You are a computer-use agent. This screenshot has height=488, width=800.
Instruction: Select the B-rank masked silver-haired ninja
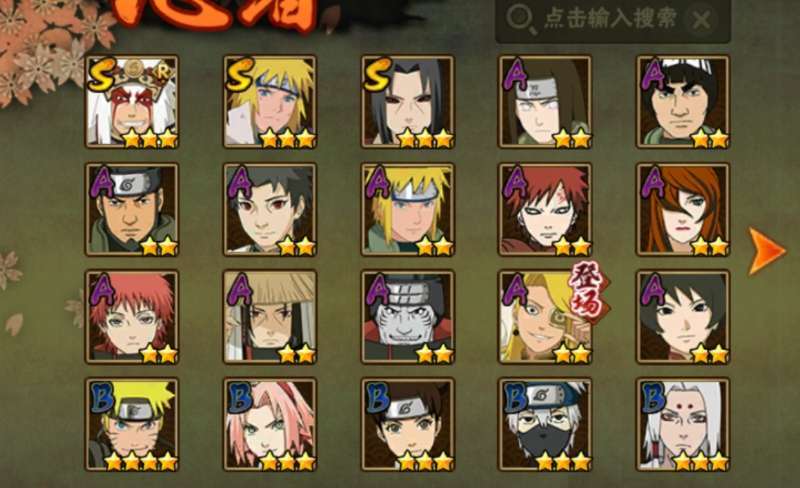pos(545,425)
